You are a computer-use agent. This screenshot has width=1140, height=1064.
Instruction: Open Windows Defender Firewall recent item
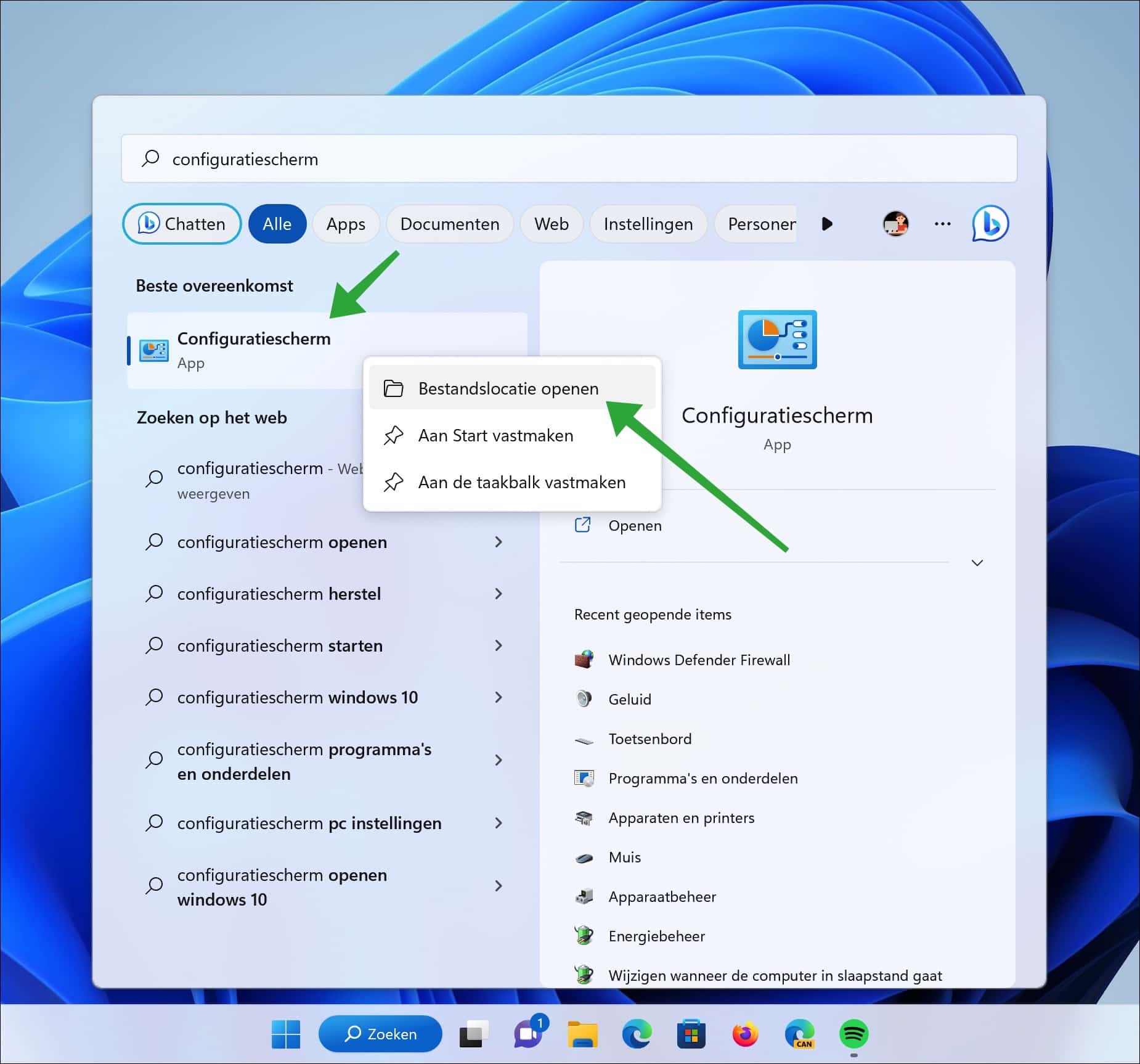click(x=699, y=660)
